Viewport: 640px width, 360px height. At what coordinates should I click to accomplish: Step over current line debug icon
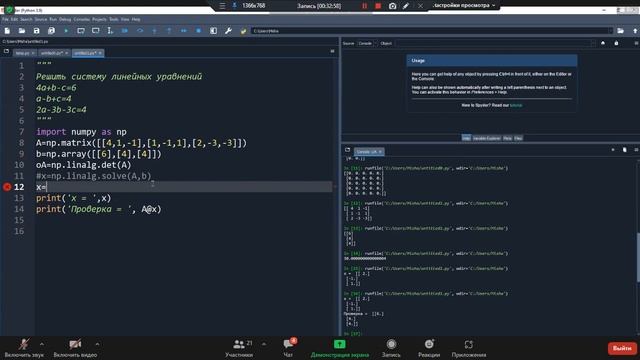(x=140, y=31)
